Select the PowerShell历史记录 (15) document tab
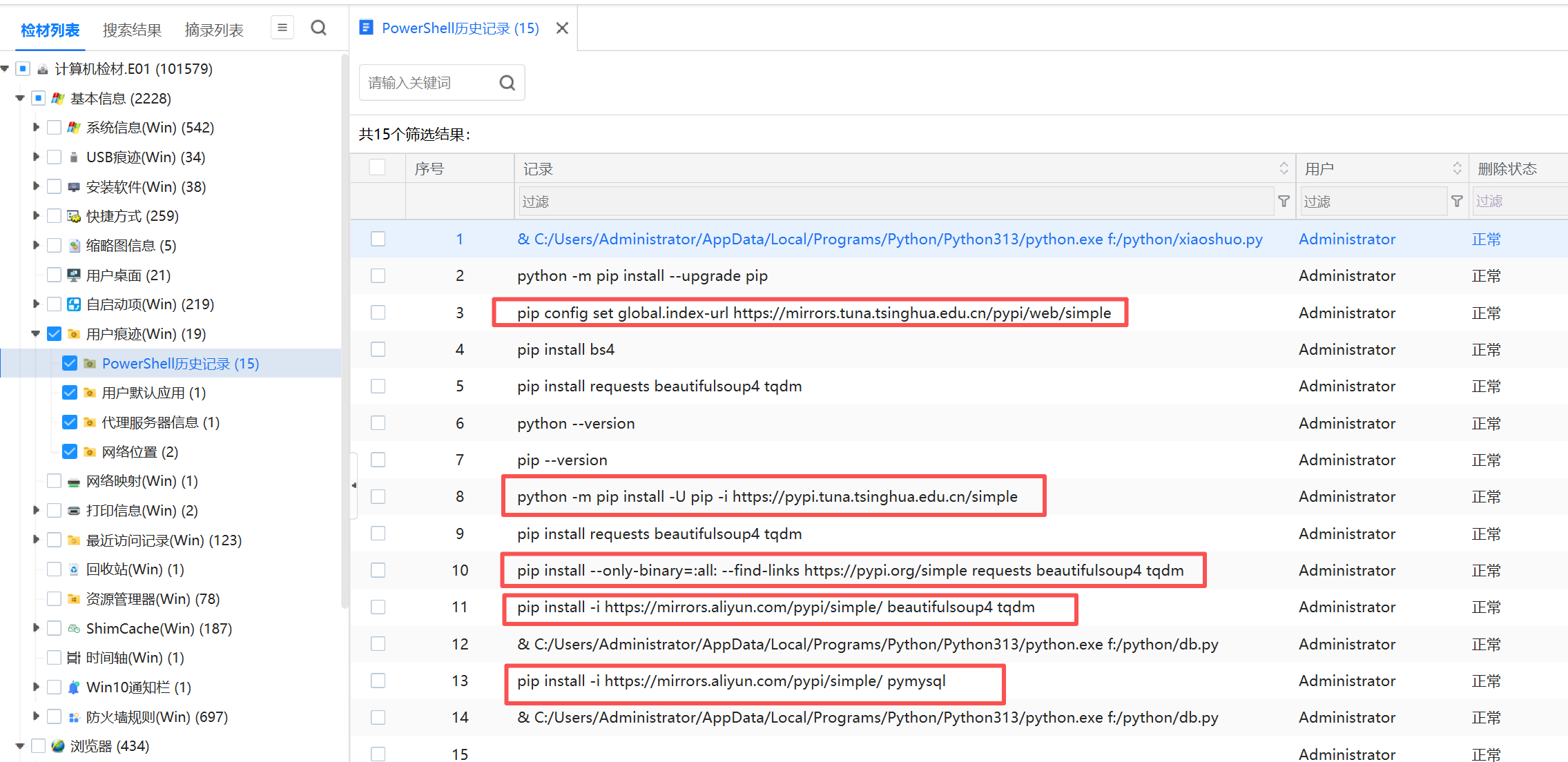 (460, 28)
